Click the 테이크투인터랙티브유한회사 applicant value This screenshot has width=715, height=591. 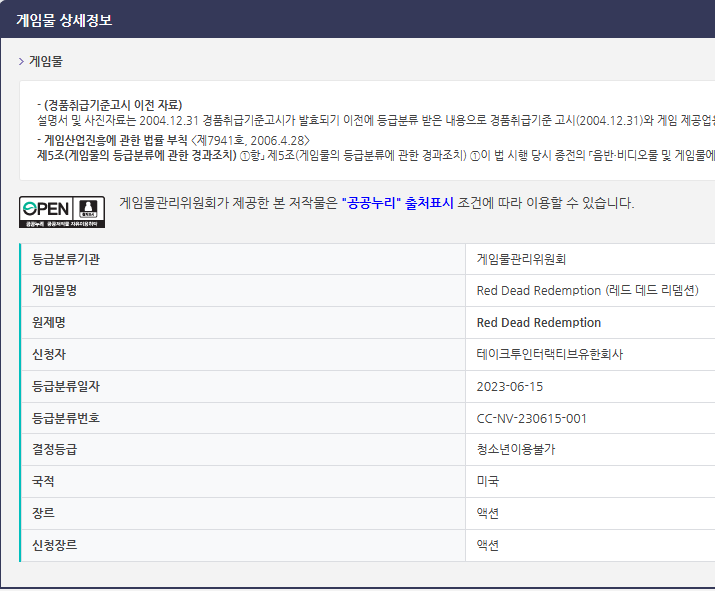(x=549, y=354)
